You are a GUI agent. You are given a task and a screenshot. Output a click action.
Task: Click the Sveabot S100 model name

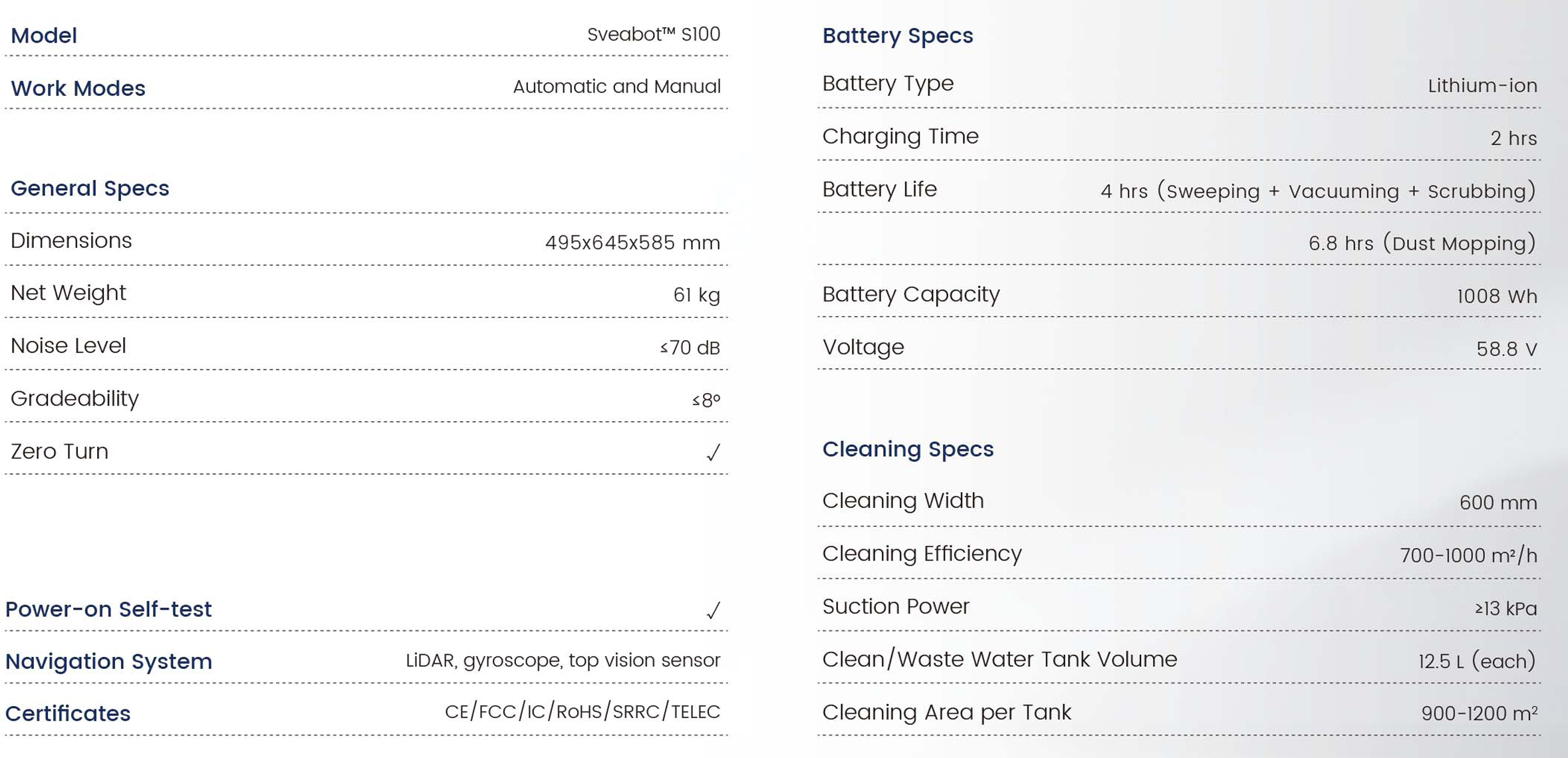(x=654, y=34)
